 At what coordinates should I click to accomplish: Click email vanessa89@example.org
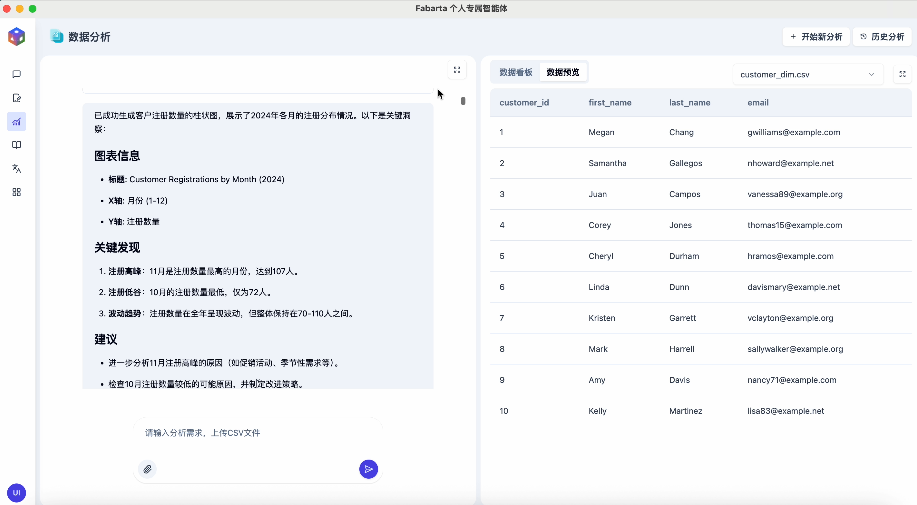(795, 194)
